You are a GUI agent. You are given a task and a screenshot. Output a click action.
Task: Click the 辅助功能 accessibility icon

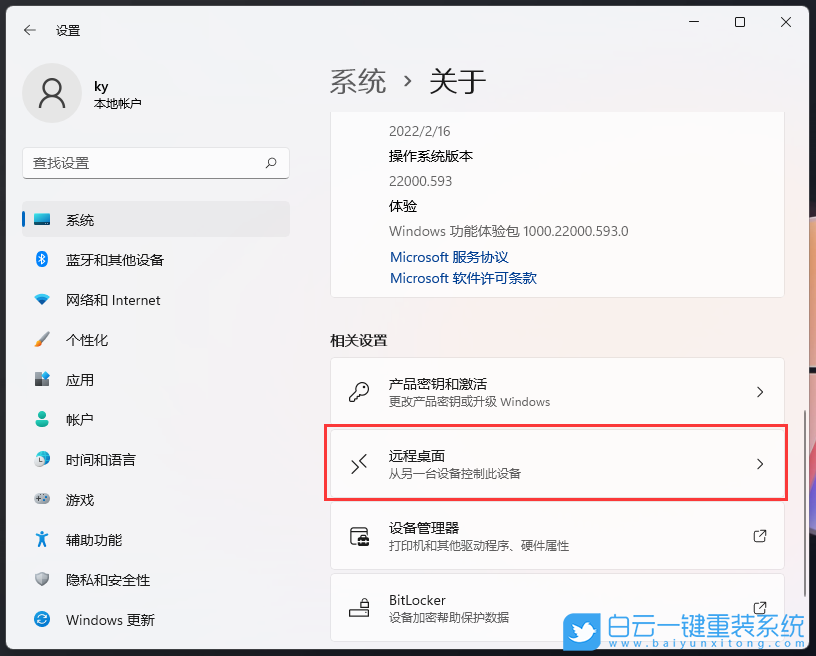(x=40, y=540)
